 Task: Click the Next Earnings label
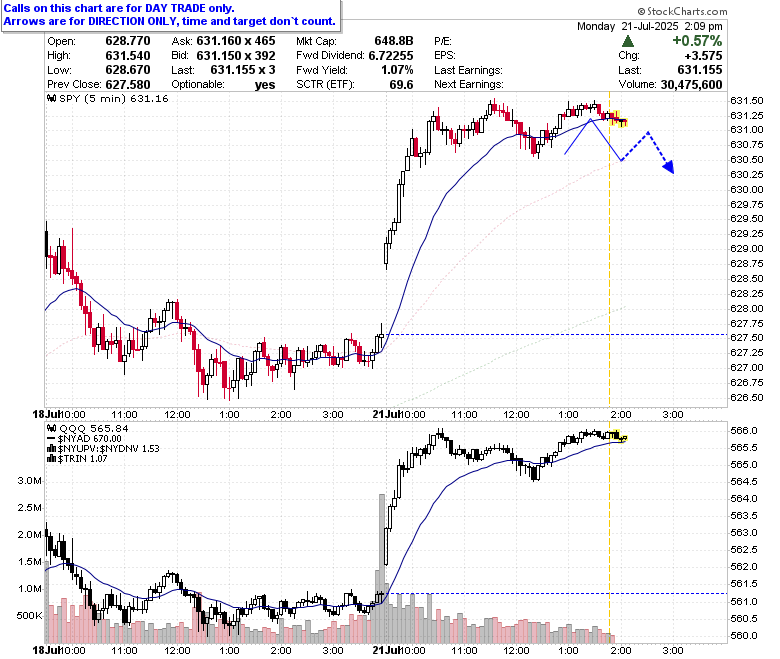(x=469, y=85)
